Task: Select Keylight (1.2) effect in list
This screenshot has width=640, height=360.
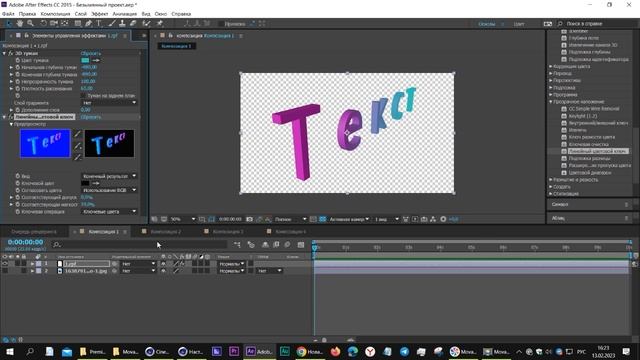Action: click(x=583, y=116)
